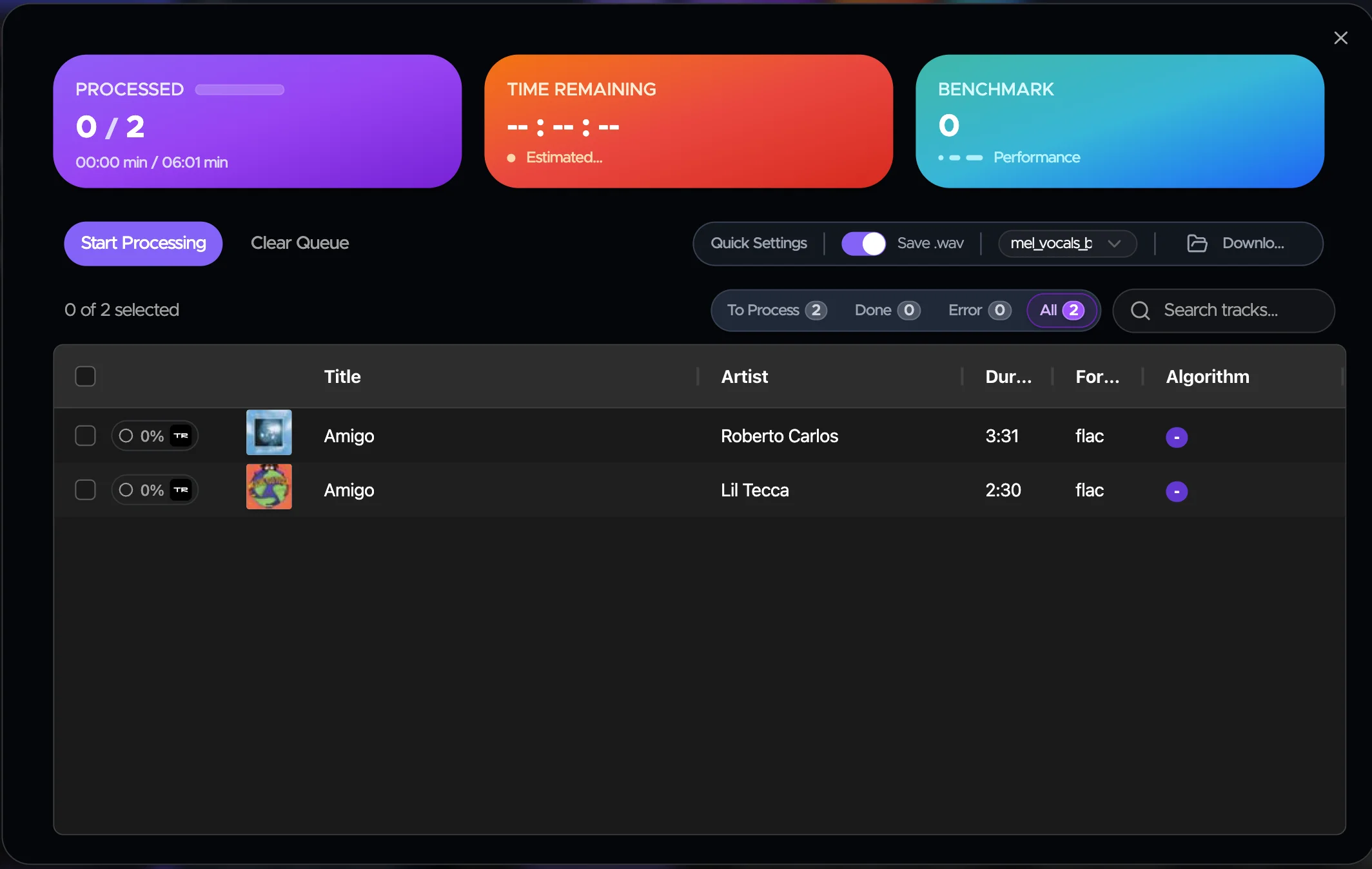Click the progress circle on Roberto Carlos row
Viewport: 1372px width, 869px height.
point(126,436)
